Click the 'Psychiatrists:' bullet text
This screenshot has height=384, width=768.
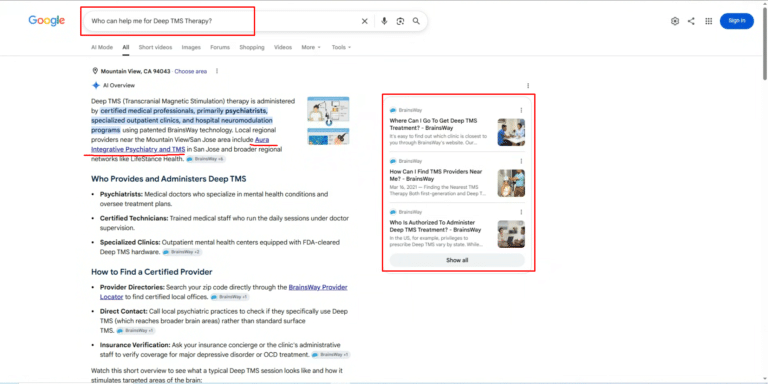pyautogui.click(x=121, y=194)
